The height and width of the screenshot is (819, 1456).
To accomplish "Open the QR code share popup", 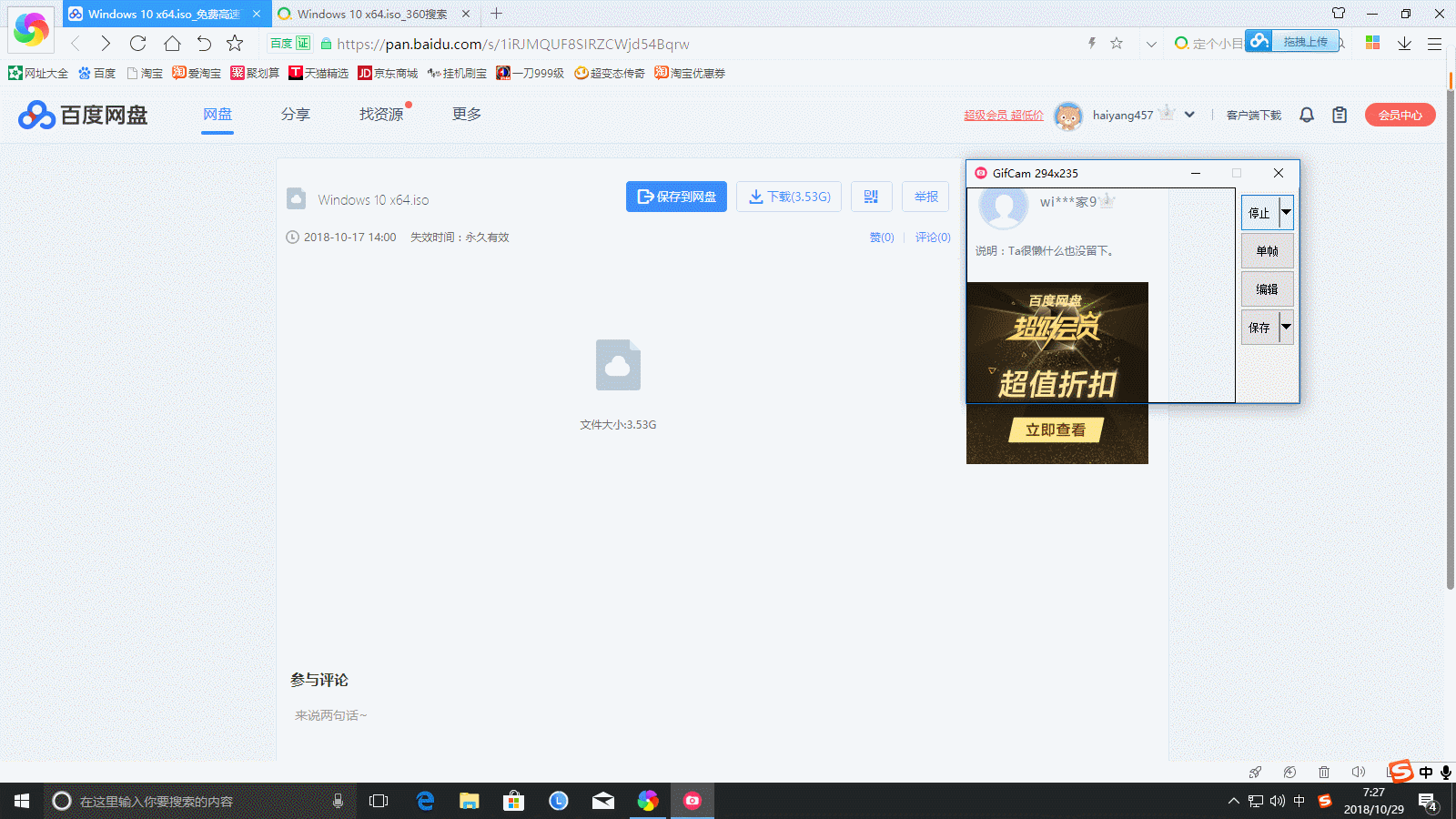I will [872, 196].
